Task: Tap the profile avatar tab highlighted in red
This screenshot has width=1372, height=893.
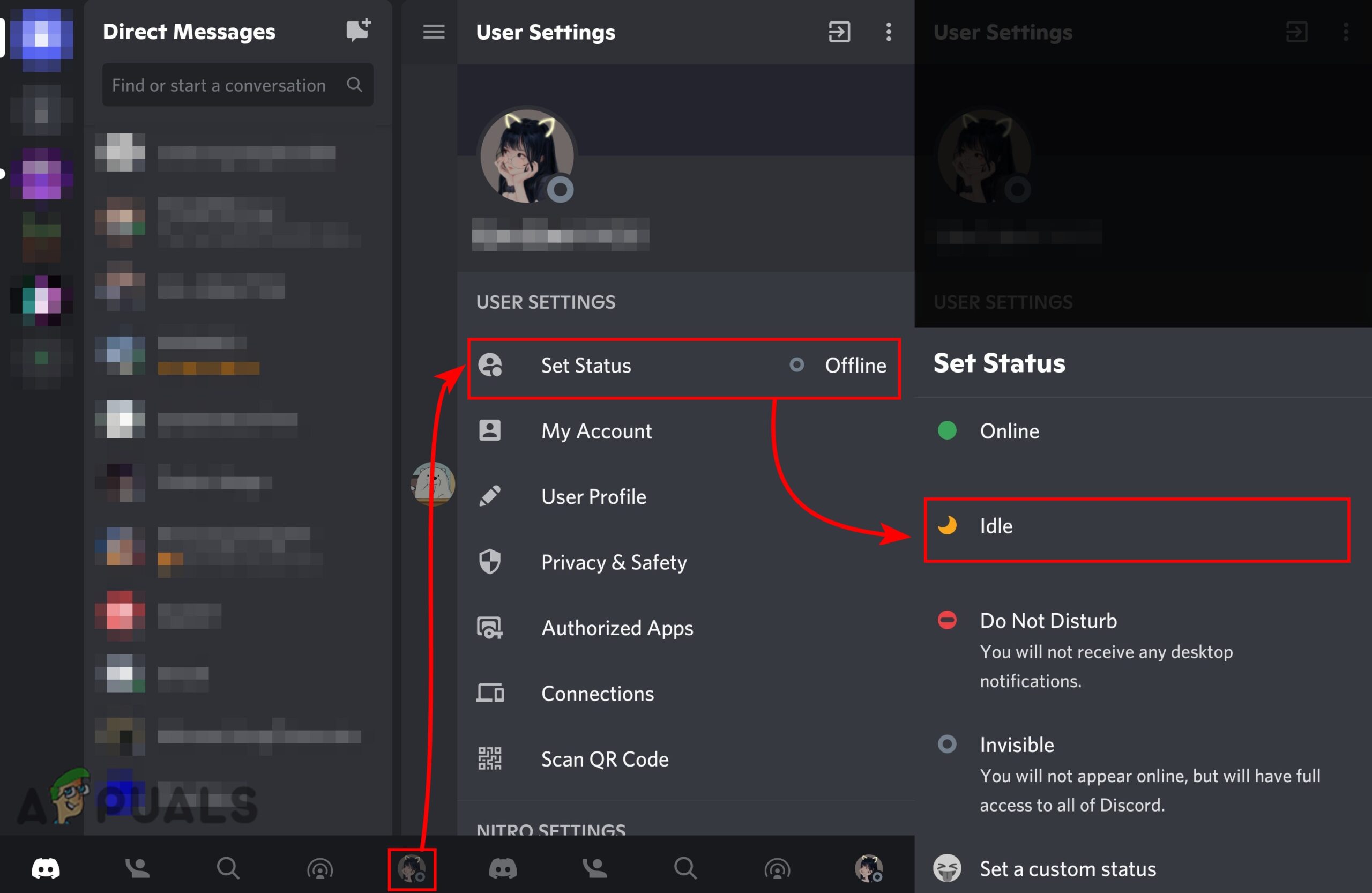Action: 412,869
